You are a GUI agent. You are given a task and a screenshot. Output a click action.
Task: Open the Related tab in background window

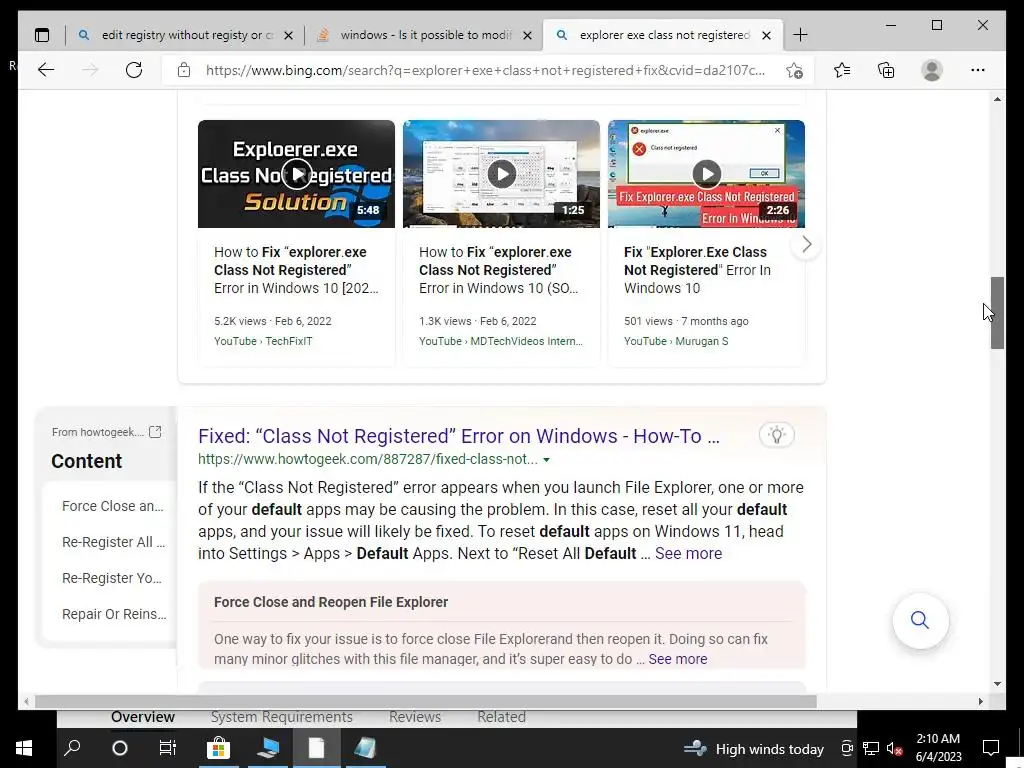point(502,717)
